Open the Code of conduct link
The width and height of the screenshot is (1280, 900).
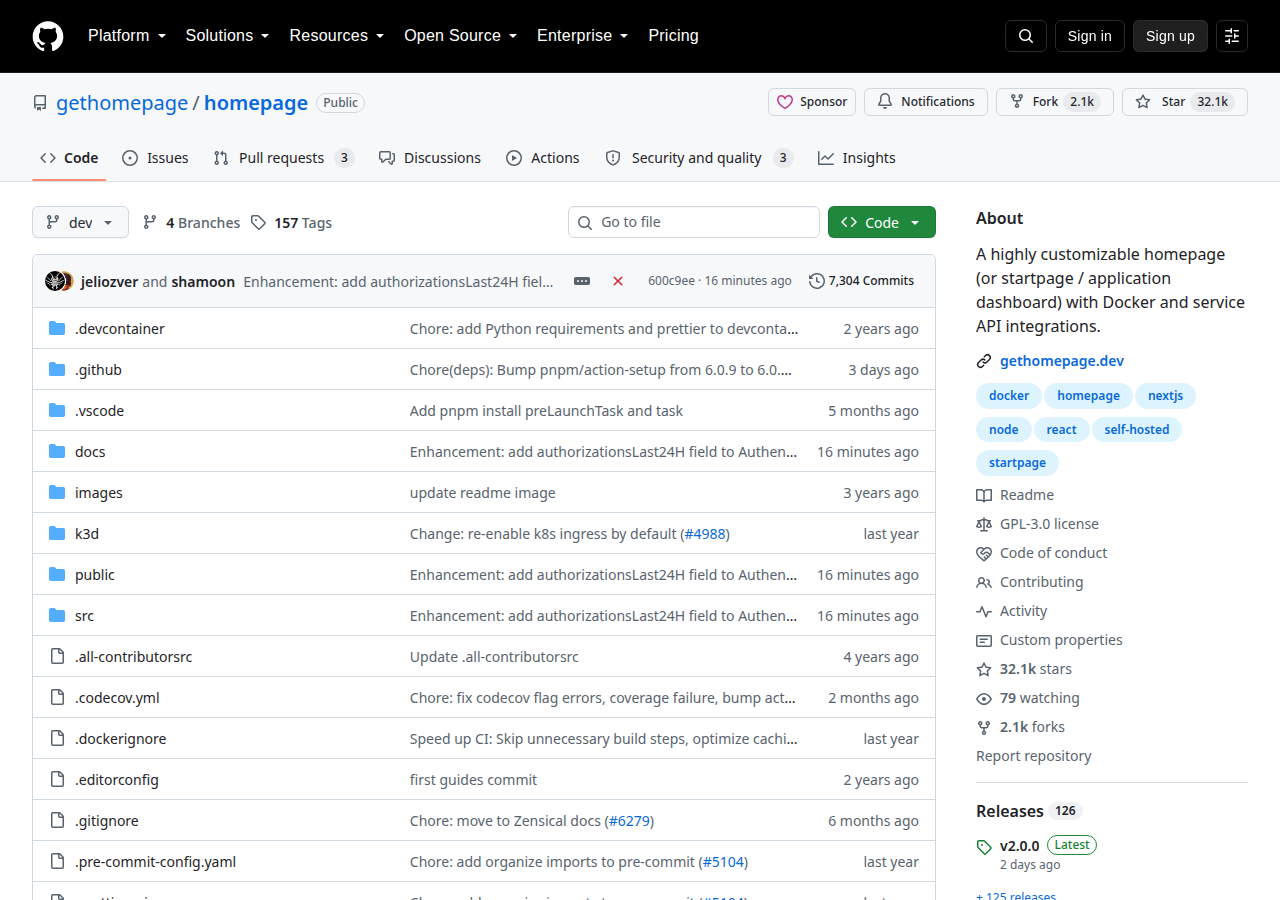[x=1054, y=553]
